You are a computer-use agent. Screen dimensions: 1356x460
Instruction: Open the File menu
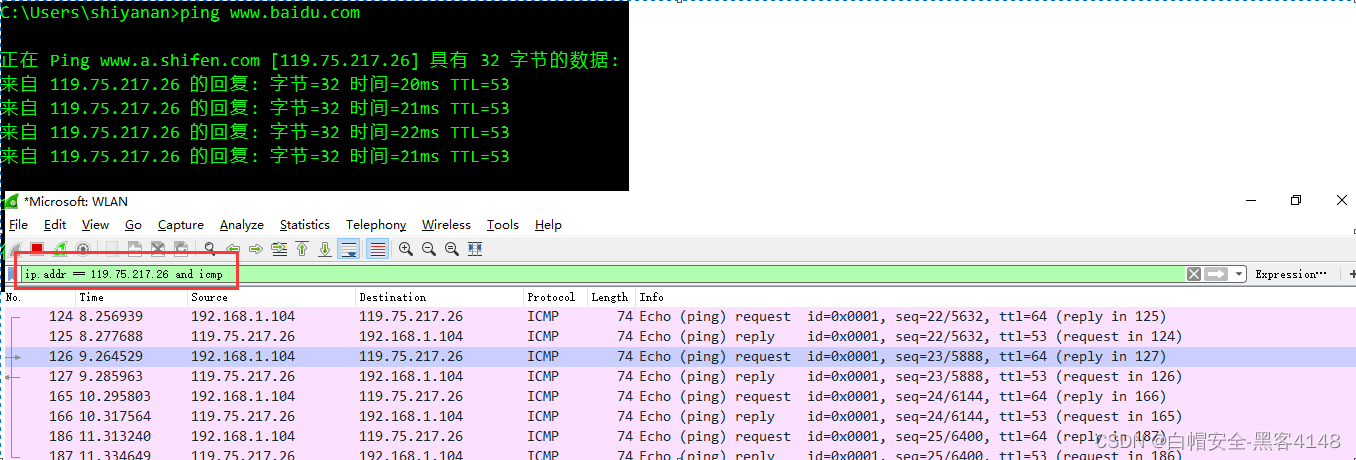(x=18, y=225)
